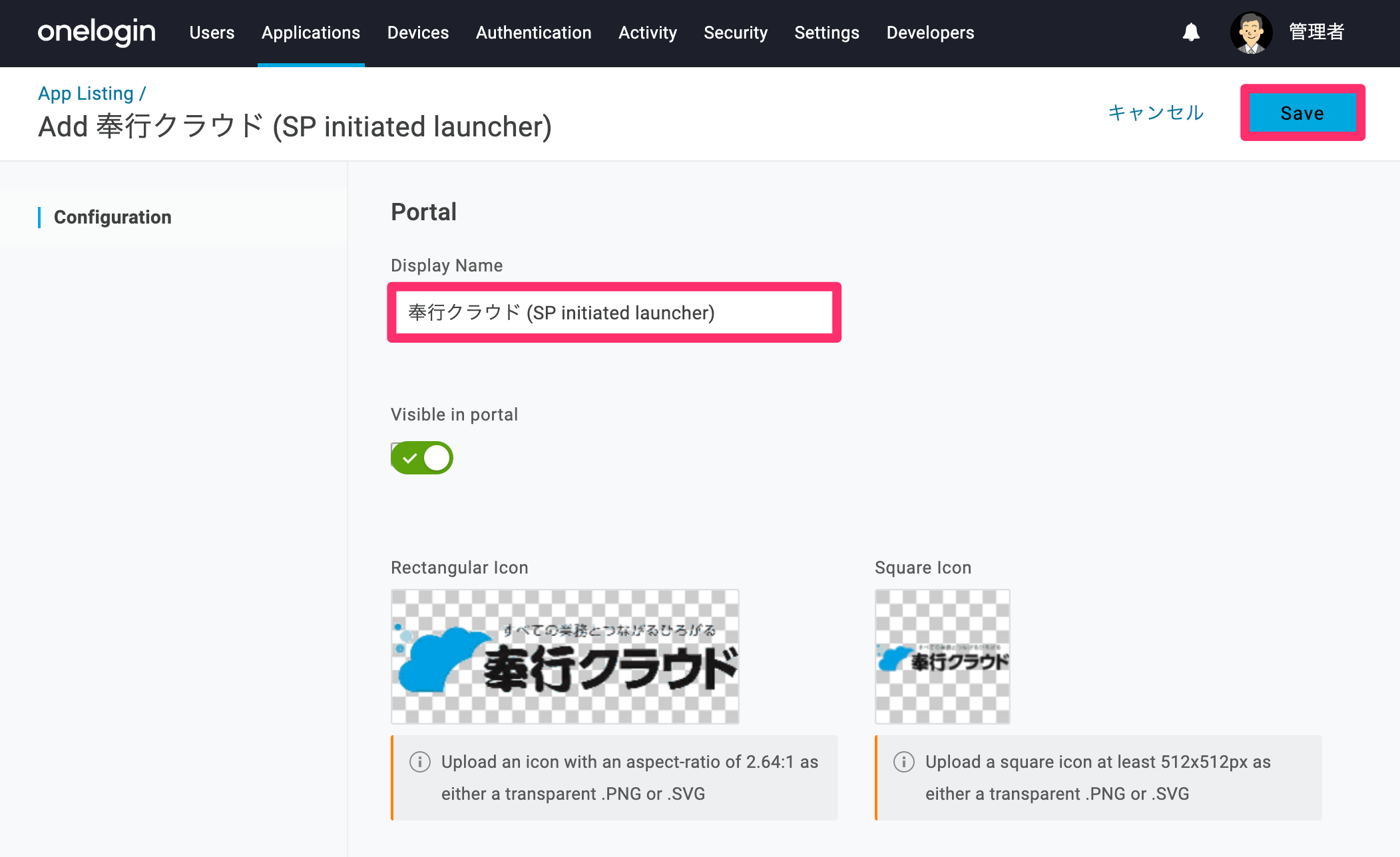The height and width of the screenshot is (857, 1400).
Task: Click the Add 奉行クラウド page title
Action: click(x=295, y=126)
